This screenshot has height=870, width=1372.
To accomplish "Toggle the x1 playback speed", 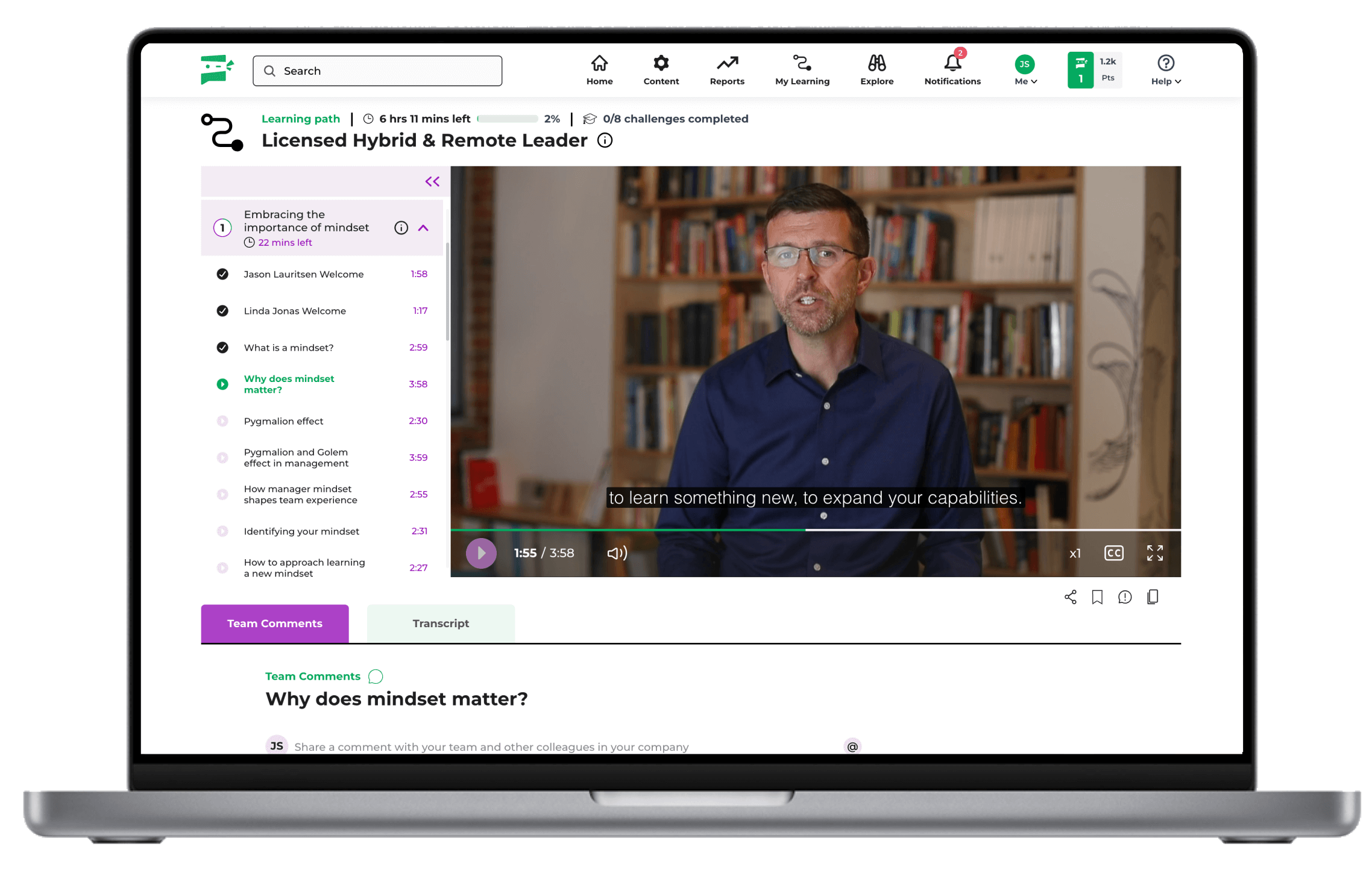I will 1075,552.
